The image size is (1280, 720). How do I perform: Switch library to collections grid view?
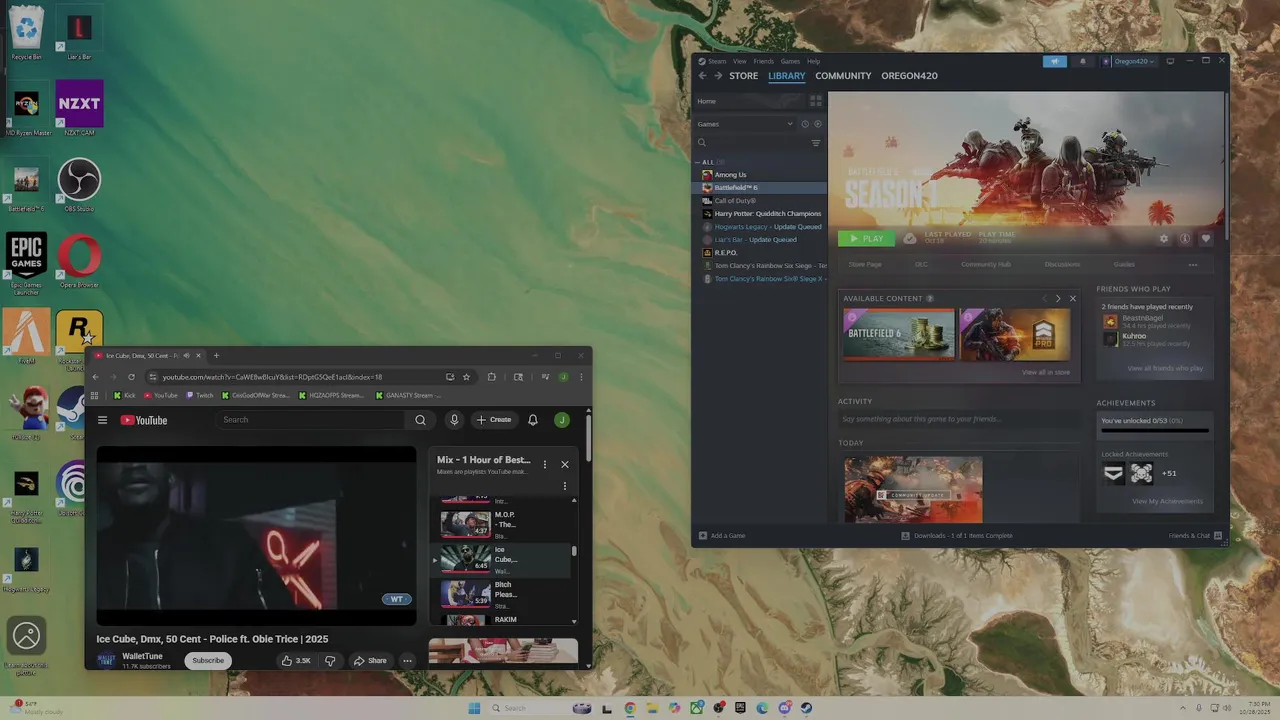pyautogui.click(x=816, y=101)
